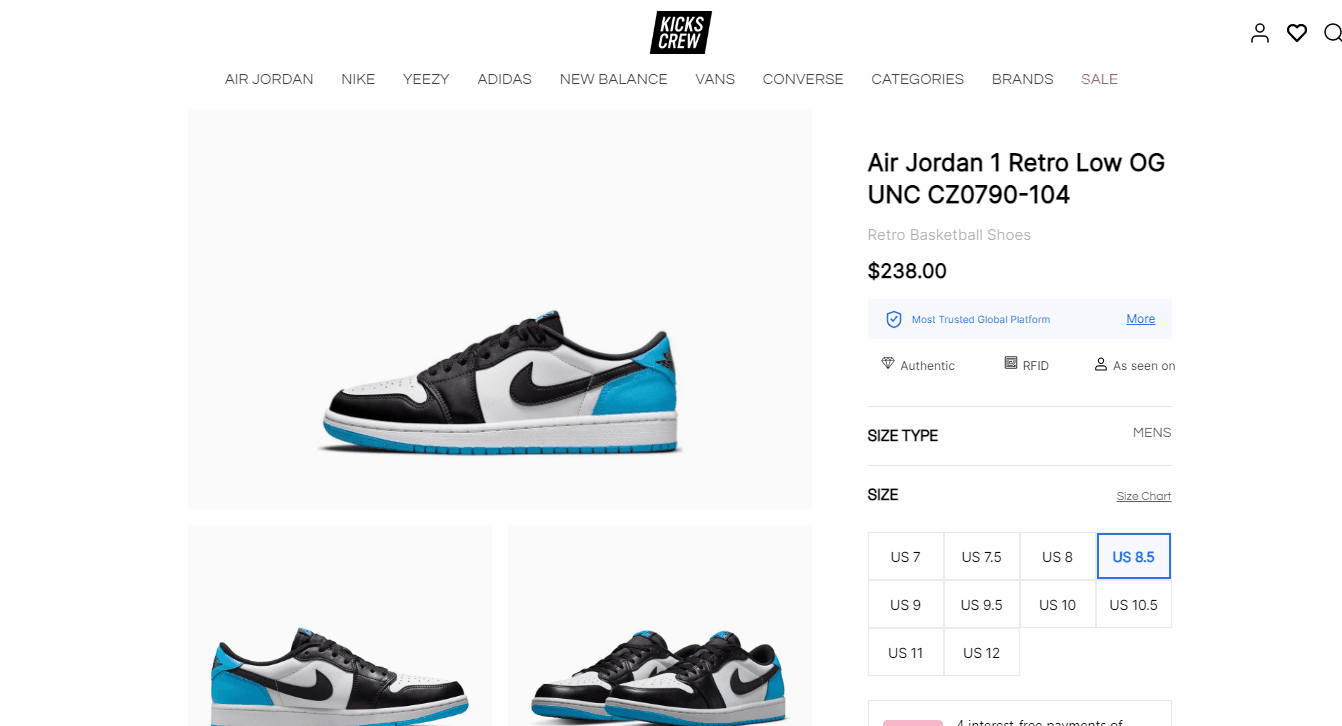Open the BRANDS menu

pyautogui.click(x=1022, y=79)
